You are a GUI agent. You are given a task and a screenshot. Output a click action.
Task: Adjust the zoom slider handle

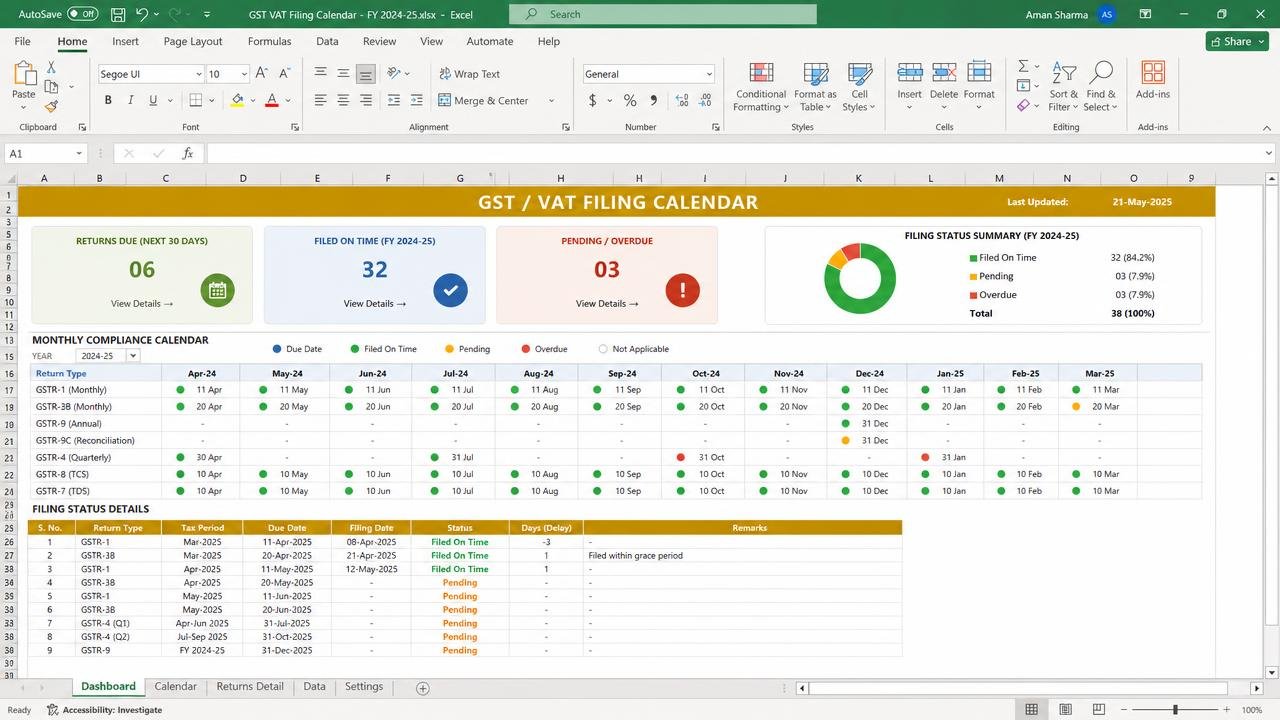point(1175,710)
